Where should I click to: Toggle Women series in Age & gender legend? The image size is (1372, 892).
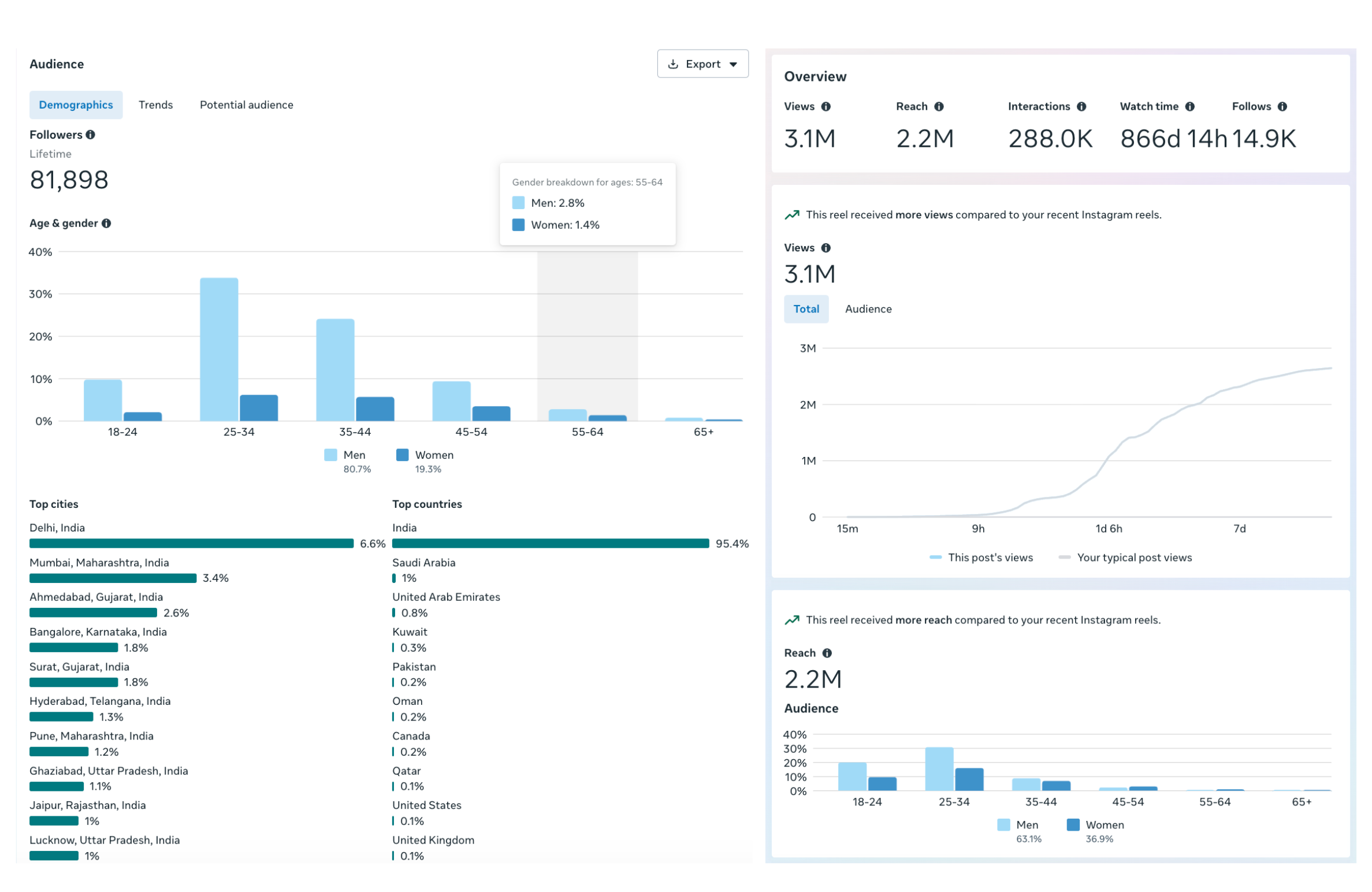pyautogui.click(x=425, y=455)
